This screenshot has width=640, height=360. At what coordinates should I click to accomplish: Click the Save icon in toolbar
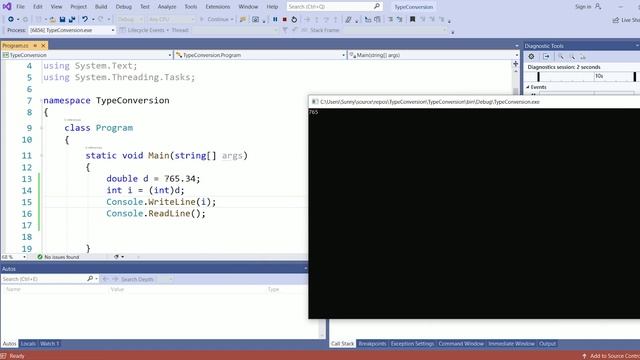click(62, 19)
